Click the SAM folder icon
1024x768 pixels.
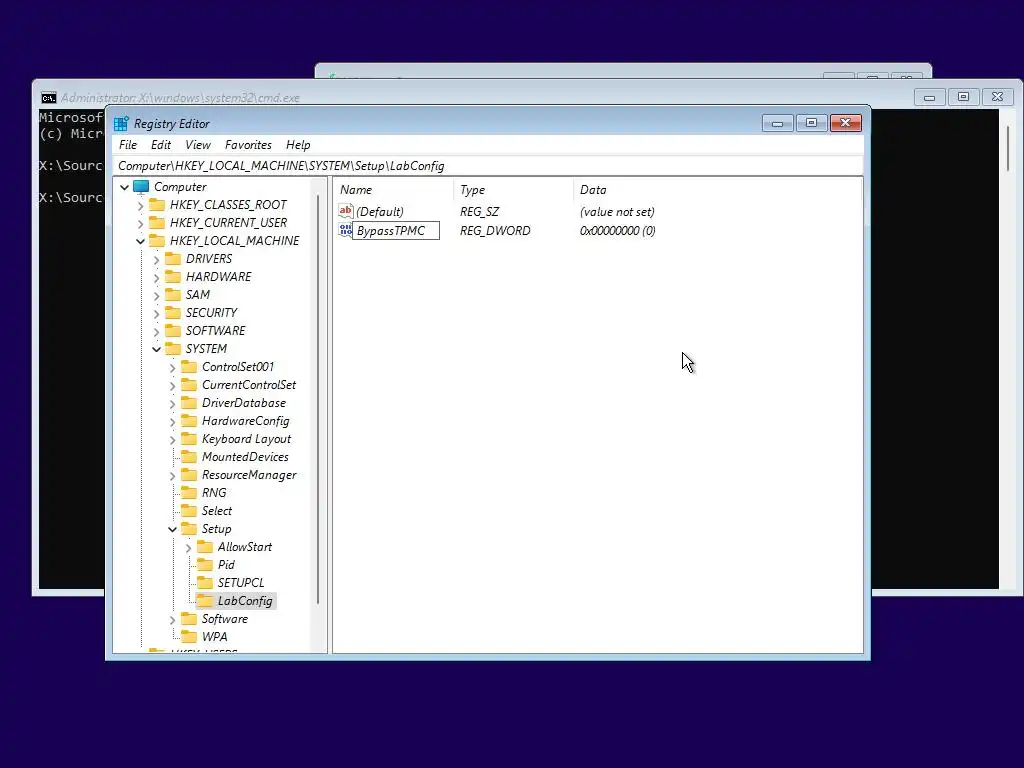(173, 295)
